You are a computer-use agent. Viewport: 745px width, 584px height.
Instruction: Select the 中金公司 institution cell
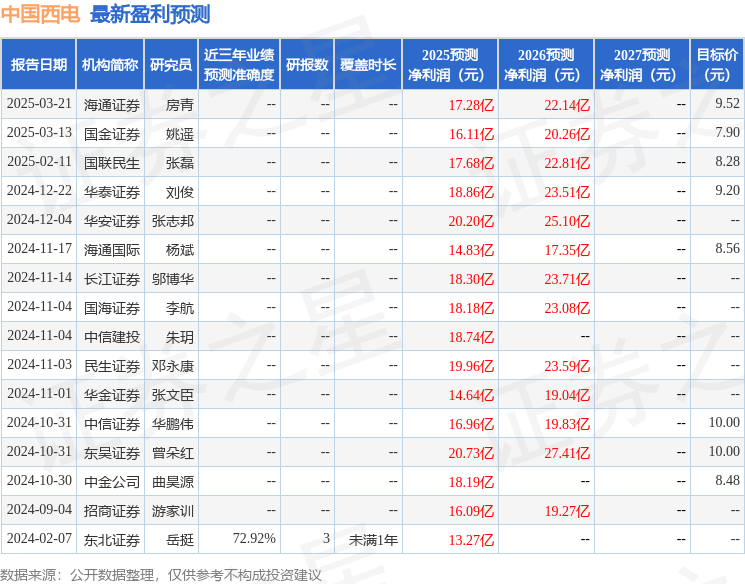point(112,482)
